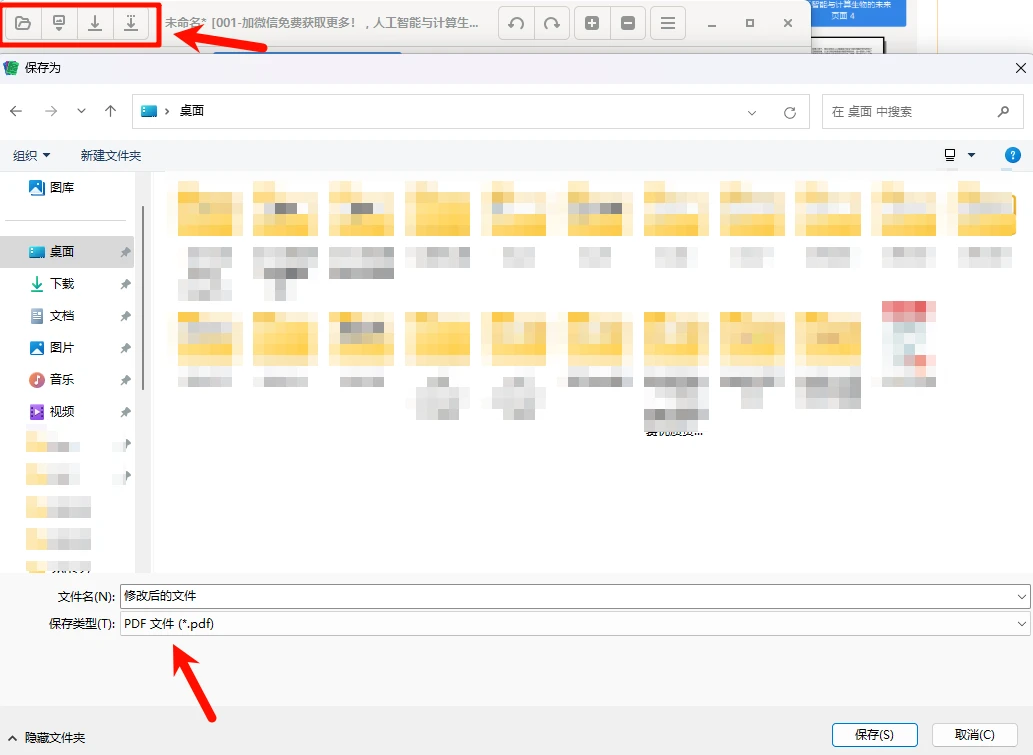The image size is (1033, 755).
Task: Click the 保存 button
Action: click(874, 734)
